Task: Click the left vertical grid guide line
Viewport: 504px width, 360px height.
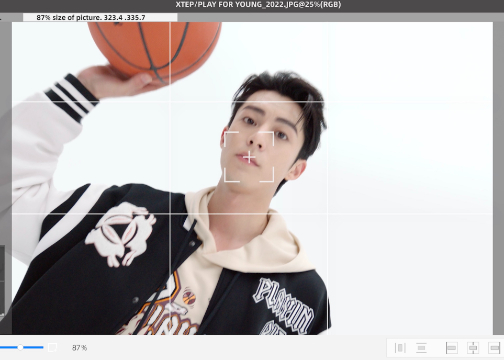Action: point(170,178)
